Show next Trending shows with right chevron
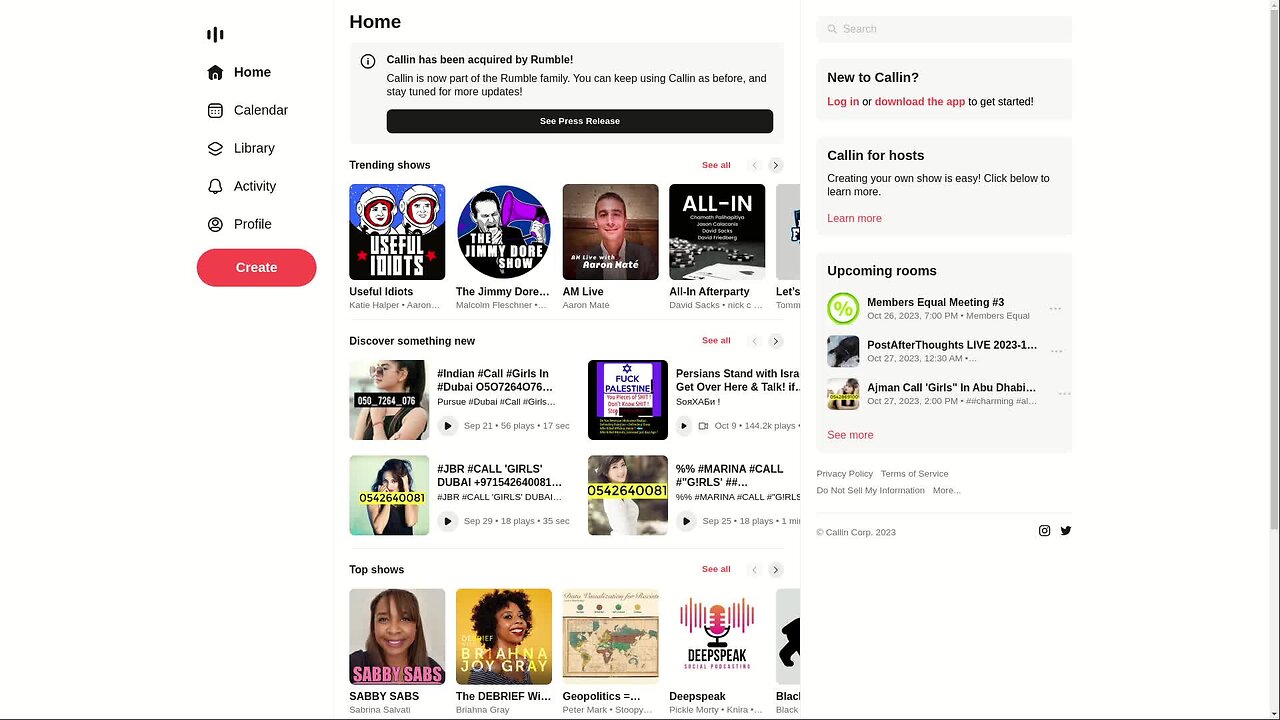This screenshot has height=720, width=1280. 775,165
